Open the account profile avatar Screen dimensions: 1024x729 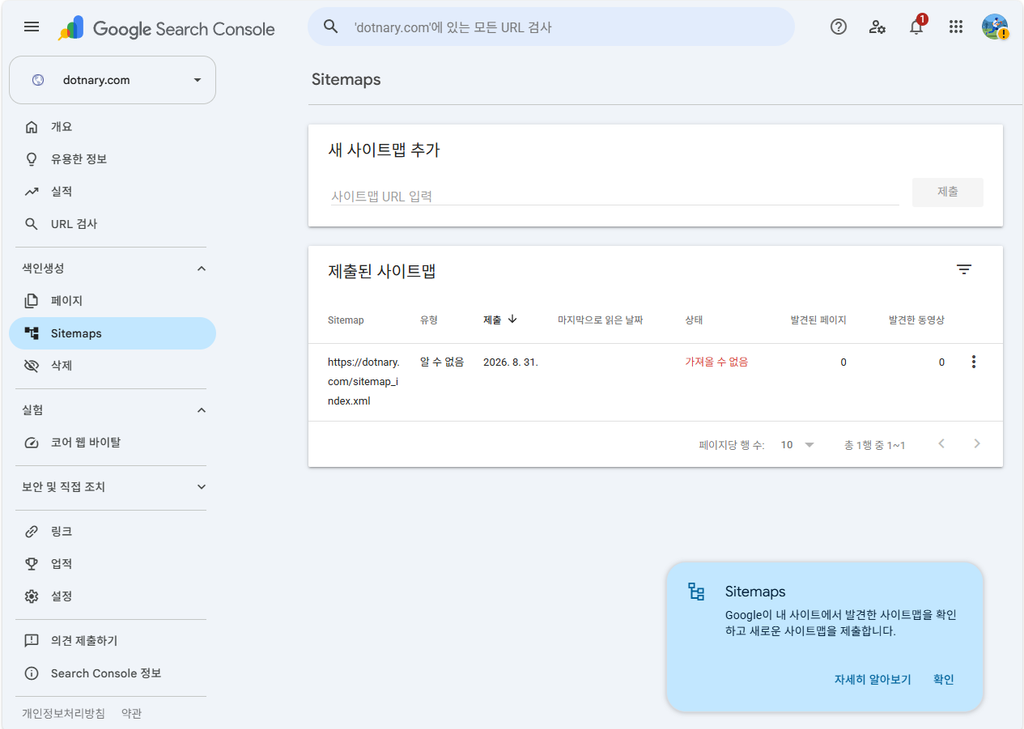(995, 27)
